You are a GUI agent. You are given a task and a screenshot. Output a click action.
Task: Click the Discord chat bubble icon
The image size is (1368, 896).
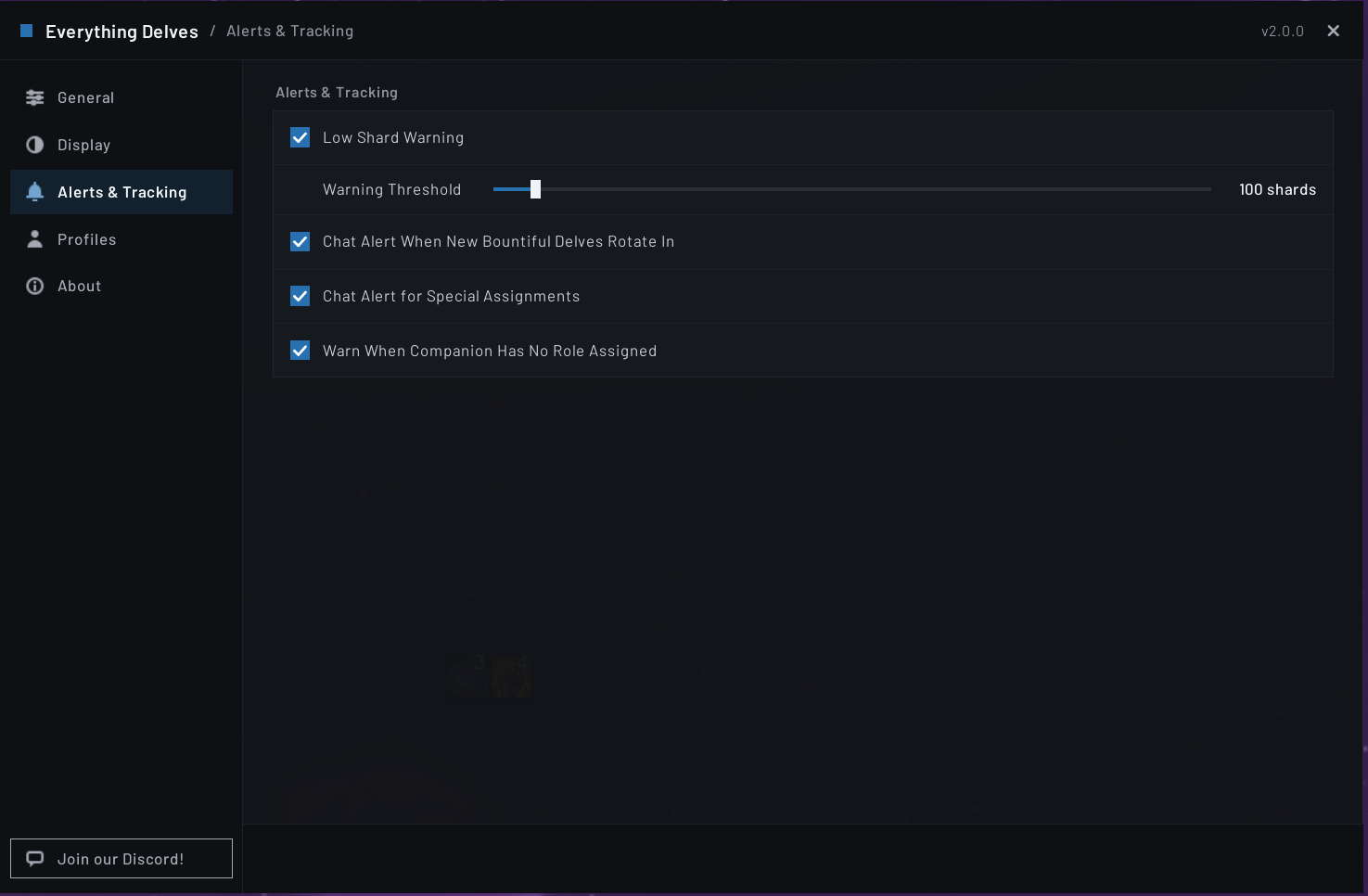35,858
